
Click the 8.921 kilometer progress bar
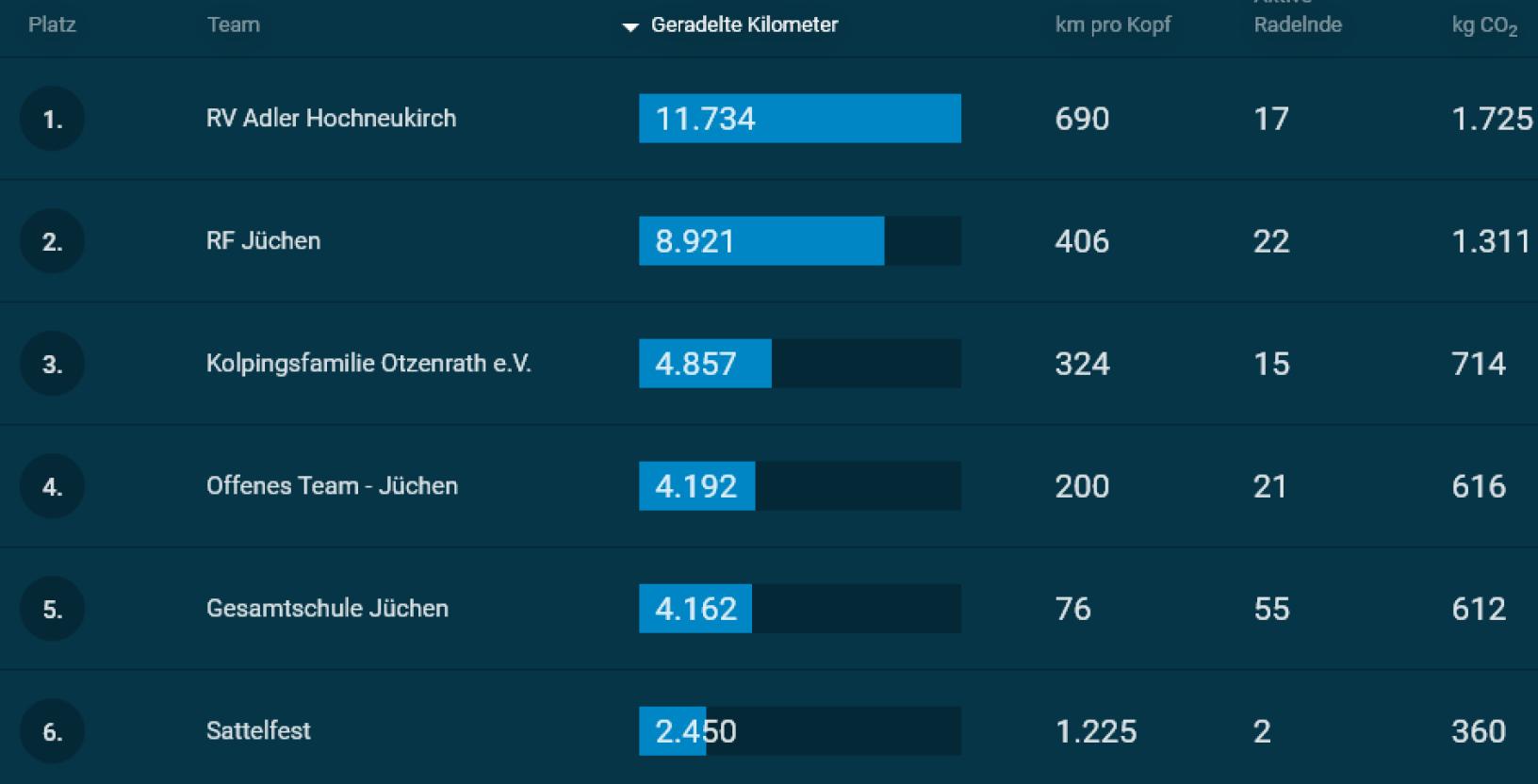tap(799, 241)
